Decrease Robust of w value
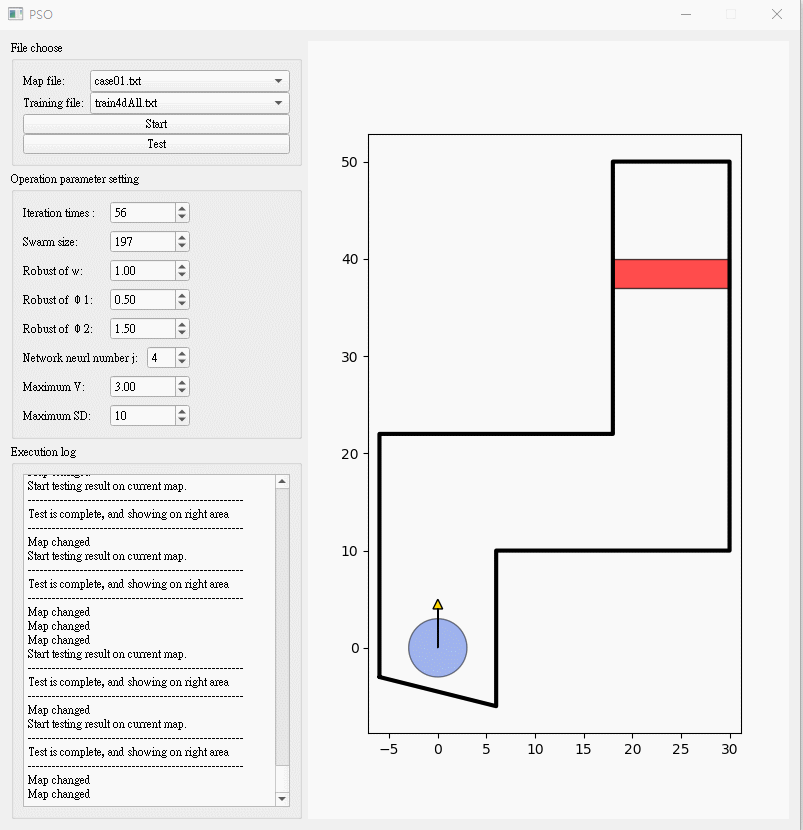Screen dimensions: 803x830 coord(182,276)
